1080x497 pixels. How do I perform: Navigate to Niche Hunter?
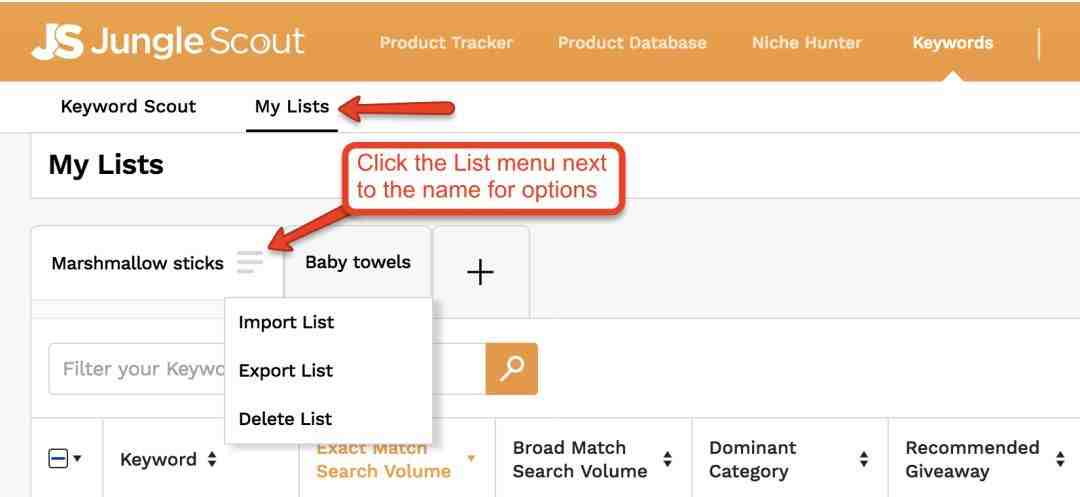point(806,43)
